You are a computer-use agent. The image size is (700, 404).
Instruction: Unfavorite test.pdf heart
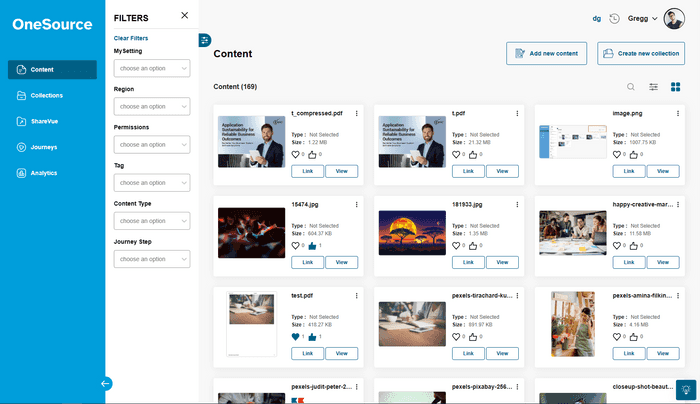(295, 337)
